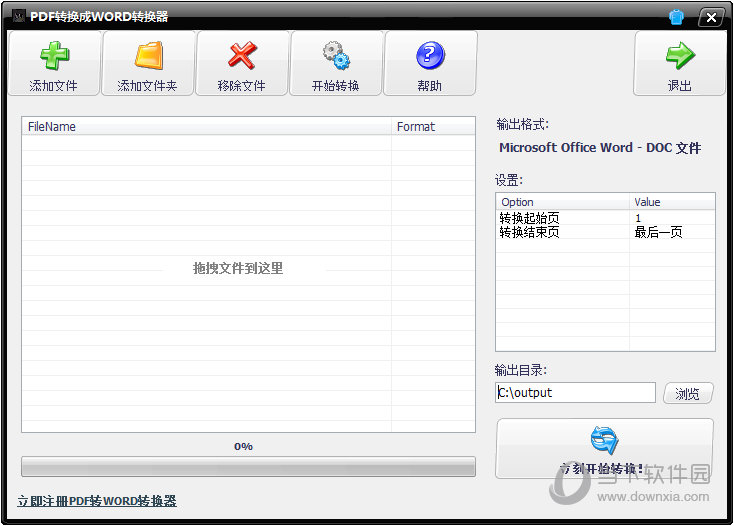Click the end page value 最后一页

[x=658, y=232]
